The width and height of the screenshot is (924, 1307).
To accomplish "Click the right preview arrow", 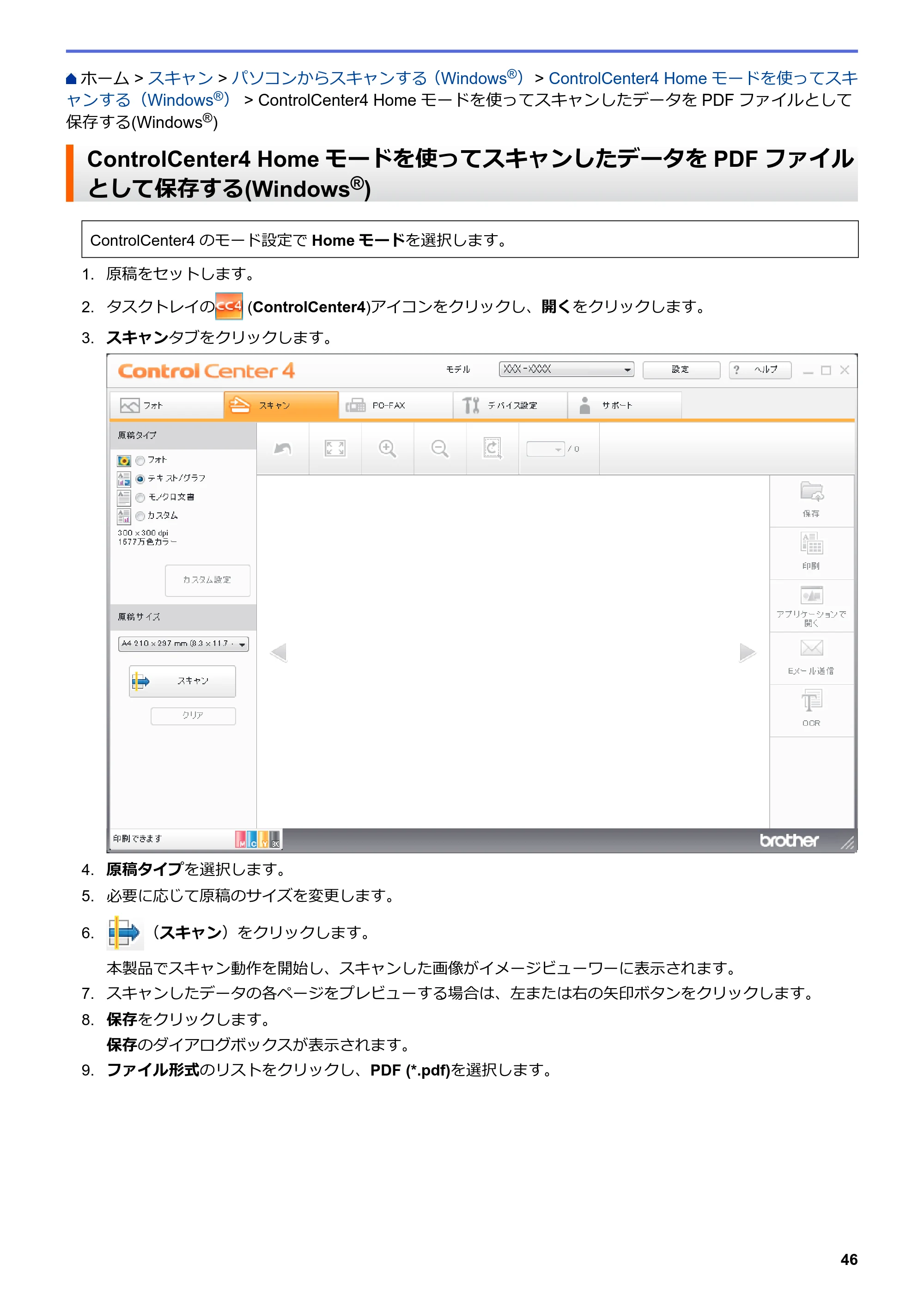I will 748,652.
